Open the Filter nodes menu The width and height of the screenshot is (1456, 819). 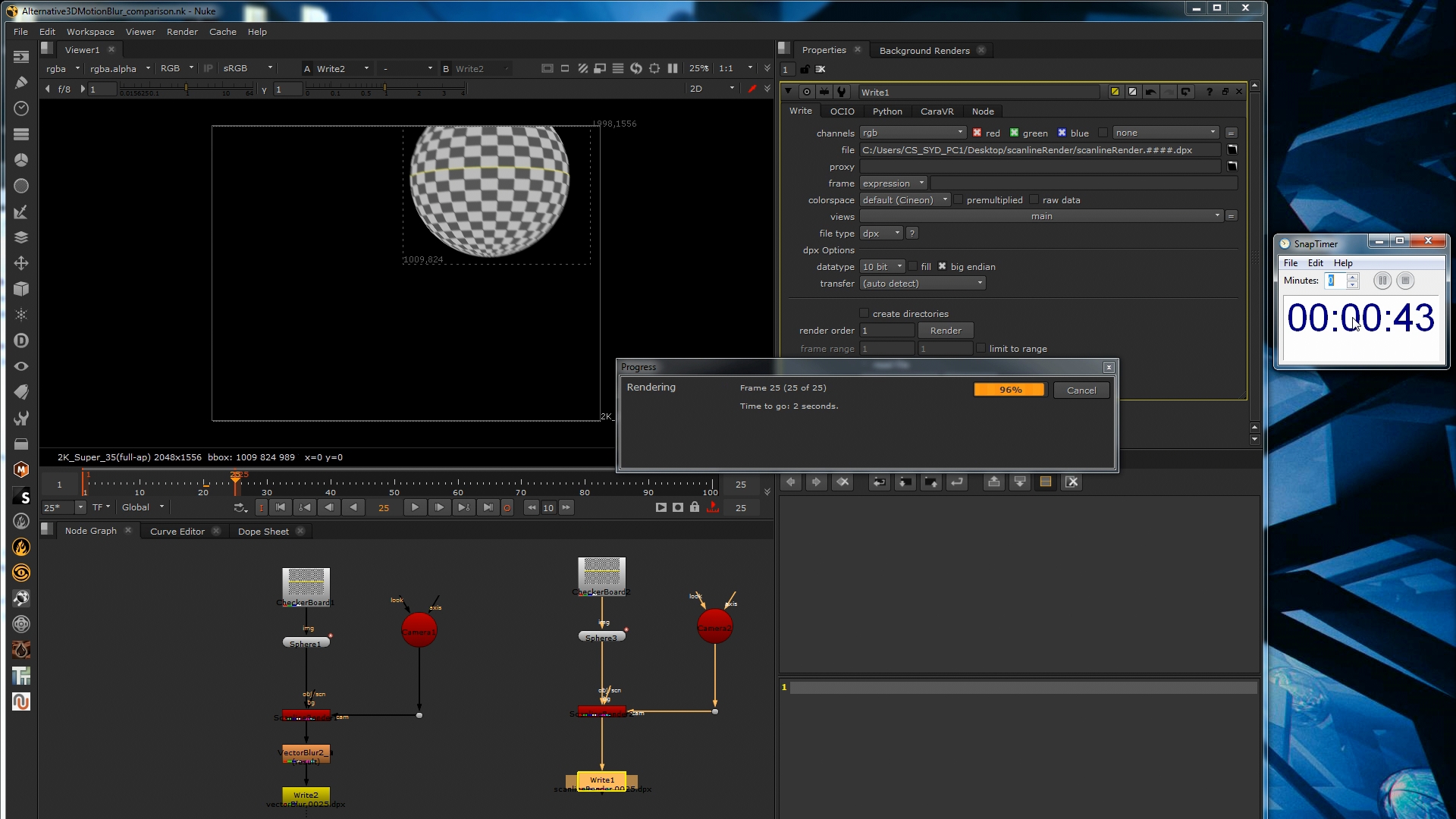tap(21, 186)
